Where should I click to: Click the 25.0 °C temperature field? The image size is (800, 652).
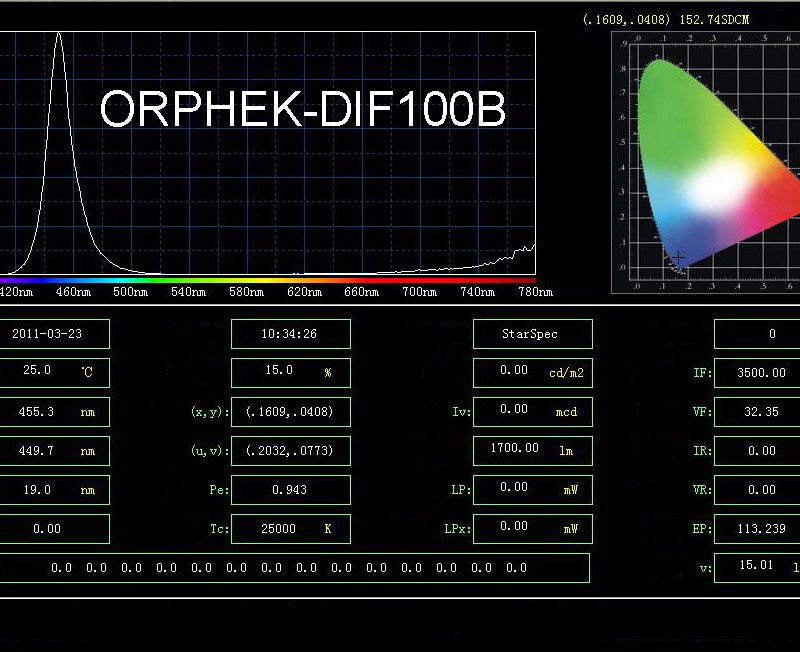[x=55, y=373]
